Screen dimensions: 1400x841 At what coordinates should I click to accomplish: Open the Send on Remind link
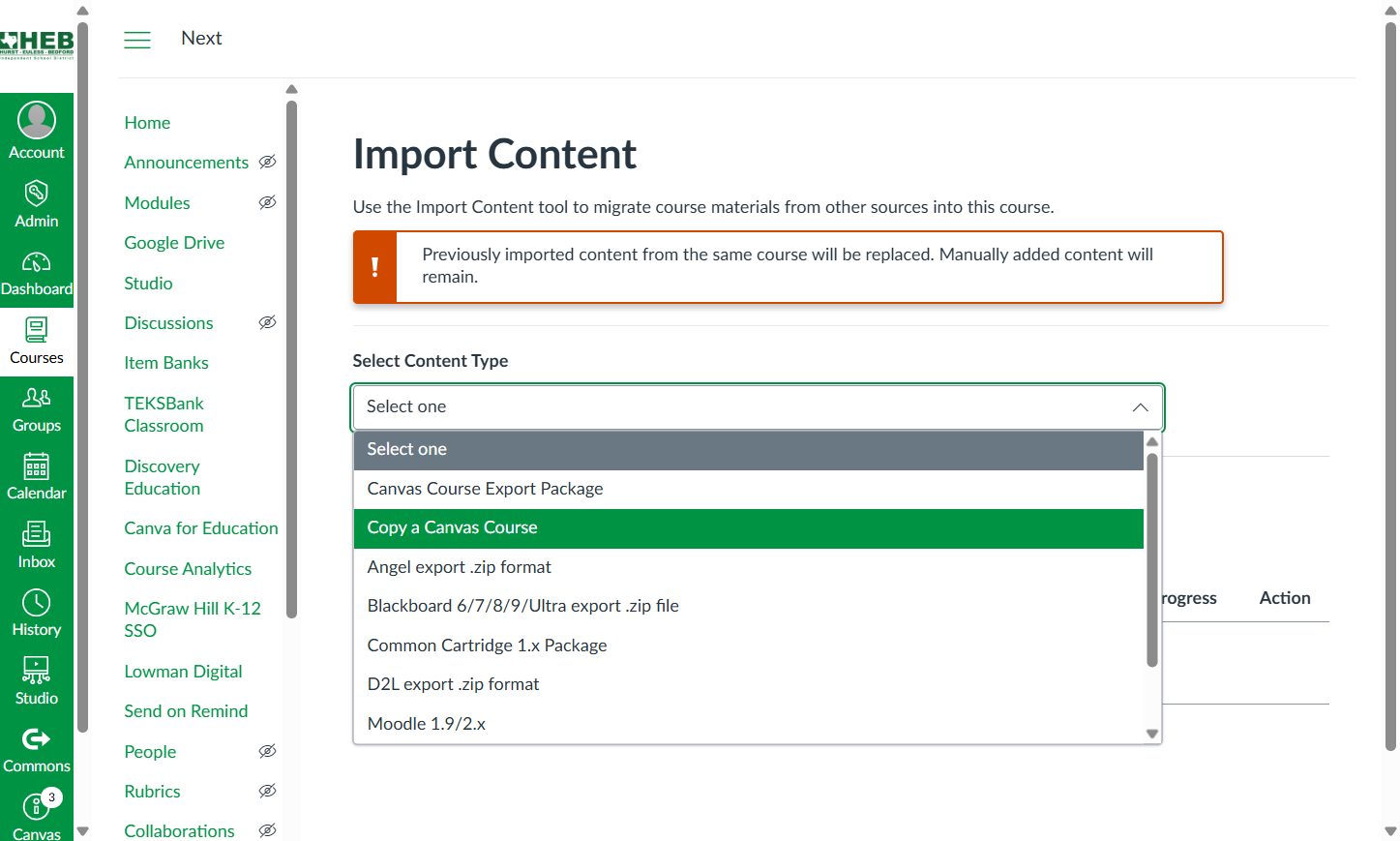click(186, 711)
